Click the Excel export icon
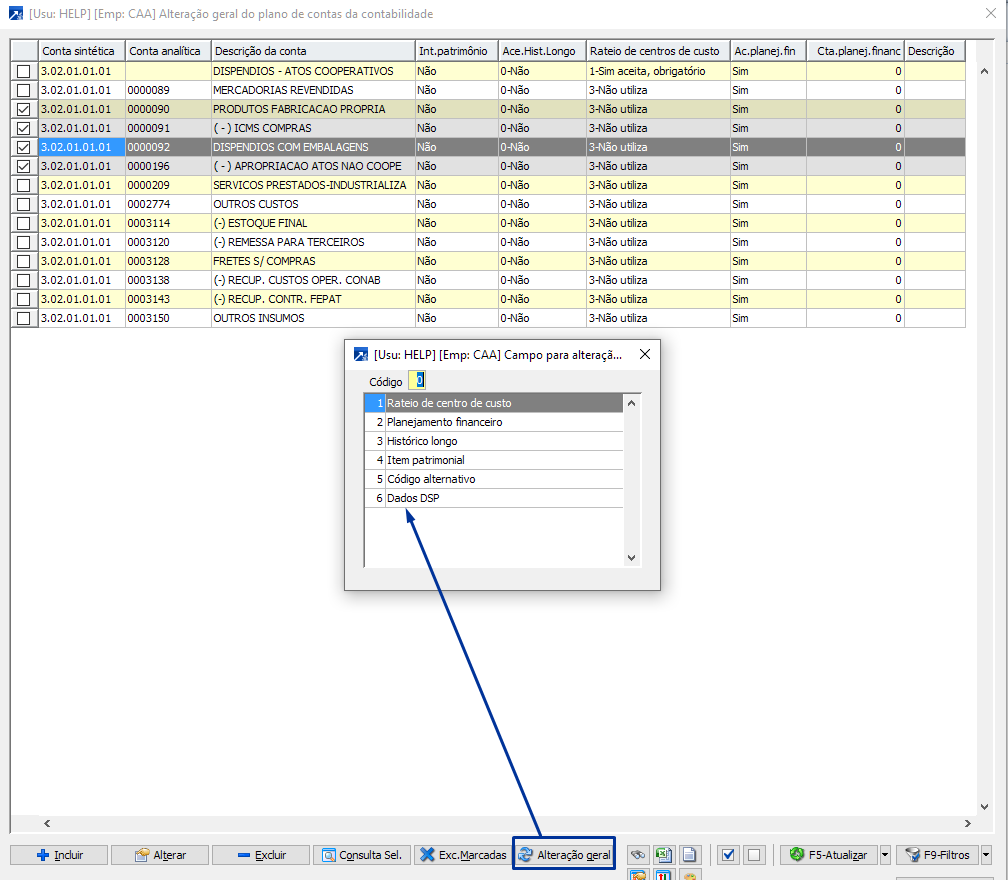The width and height of the screenshot is (1008, 880). pos(663,855)
